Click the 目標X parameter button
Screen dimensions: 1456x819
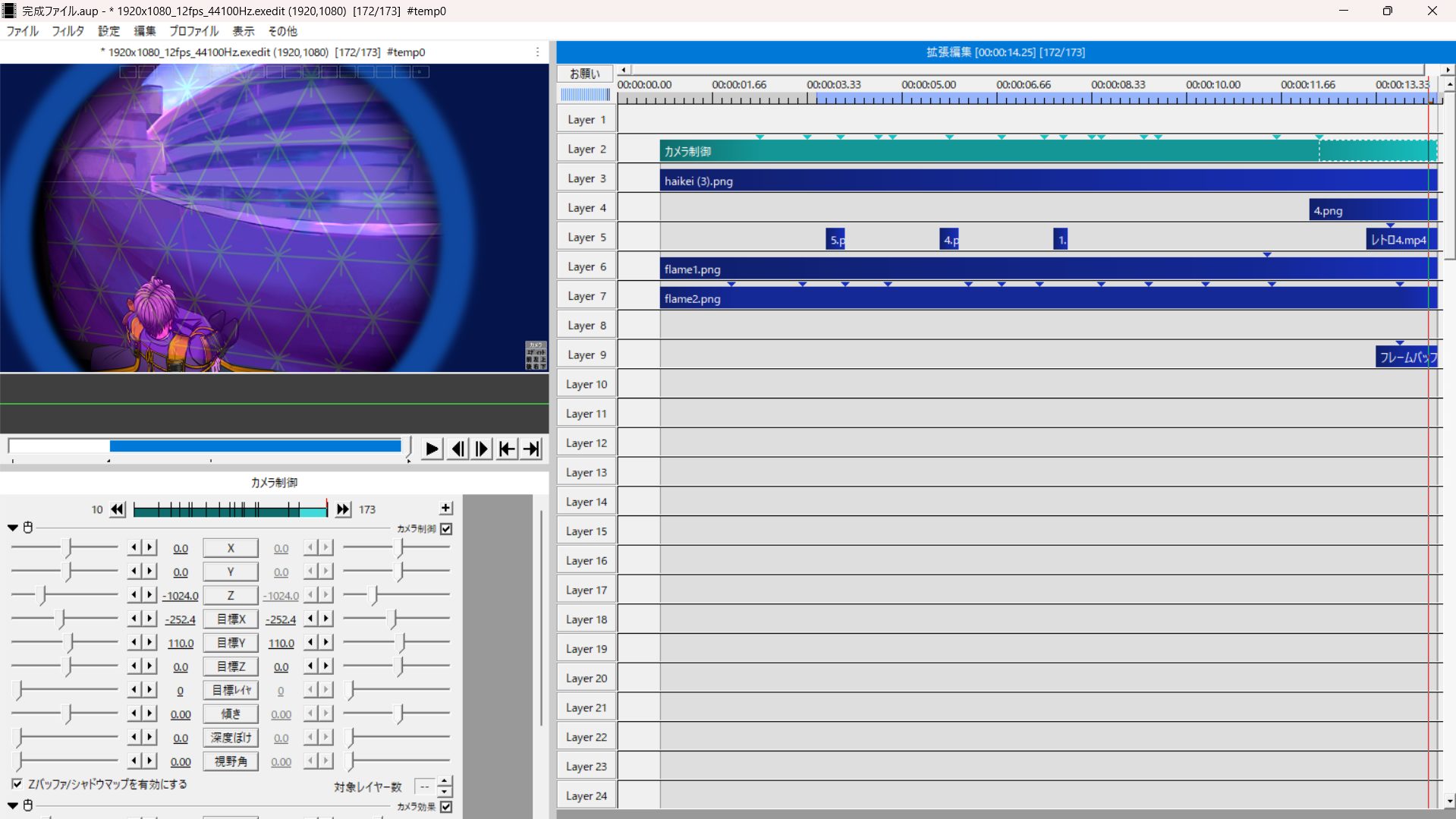pyautogui.click(x=231, y=619)
